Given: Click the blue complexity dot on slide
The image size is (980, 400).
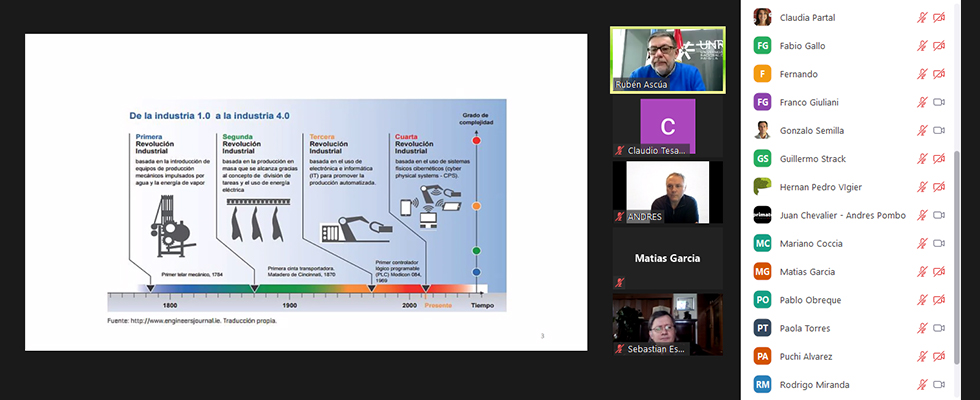Looking at the screenshot, I should point(476,272).
